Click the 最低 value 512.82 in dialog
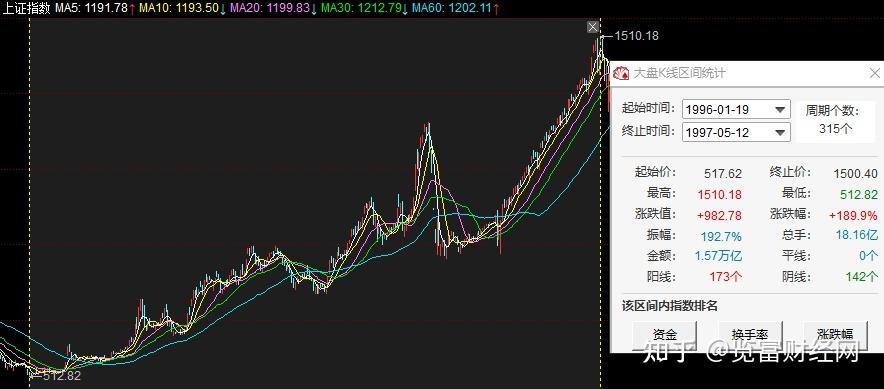 pos(859,194)
